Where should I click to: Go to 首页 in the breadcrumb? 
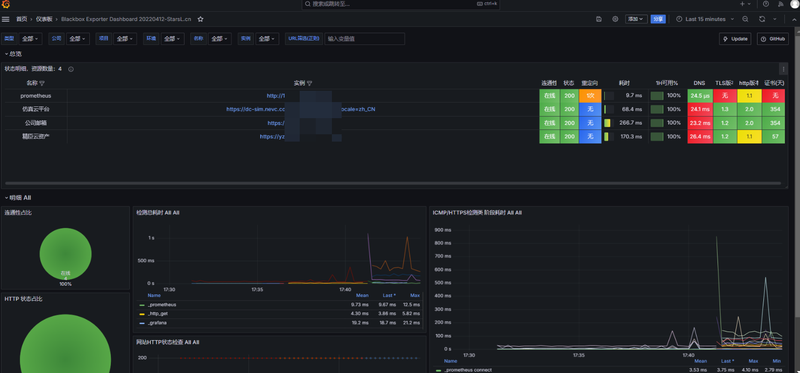(x=21, y=19)
